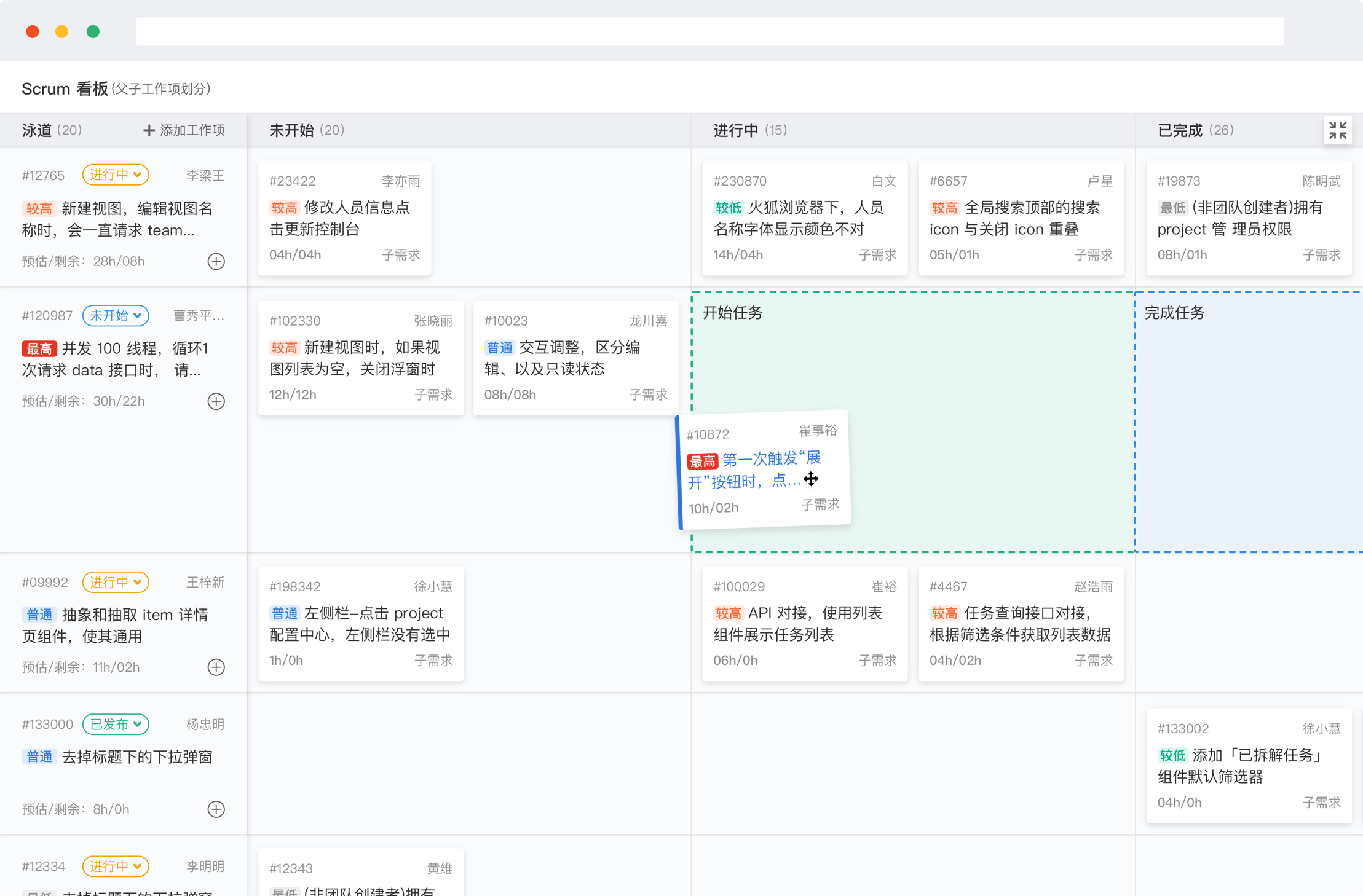Click the 未开始 column header
Viewport: 1363px width, 896px height.
pyautogui.click(x=292, y=130)
